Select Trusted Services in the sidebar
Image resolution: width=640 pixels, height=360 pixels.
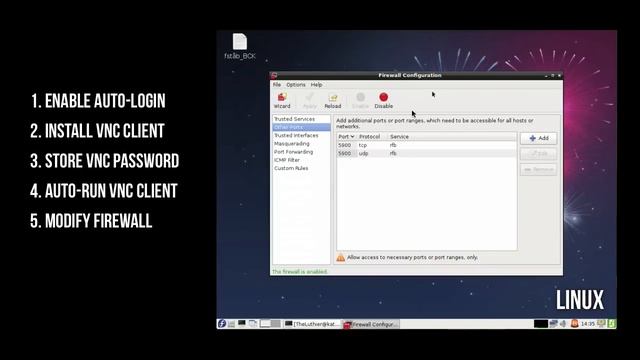301,119
